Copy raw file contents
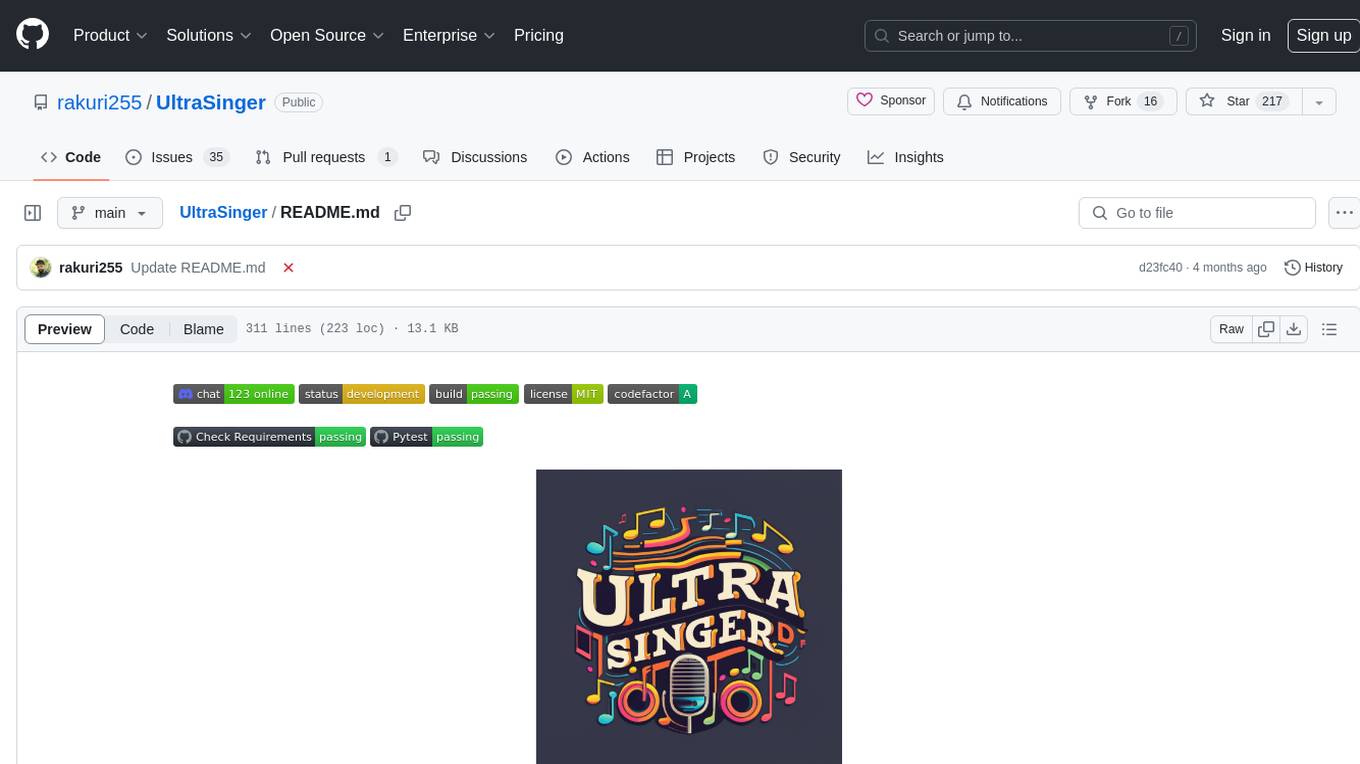The image size is (1360, 764). tap(1266, 329)
